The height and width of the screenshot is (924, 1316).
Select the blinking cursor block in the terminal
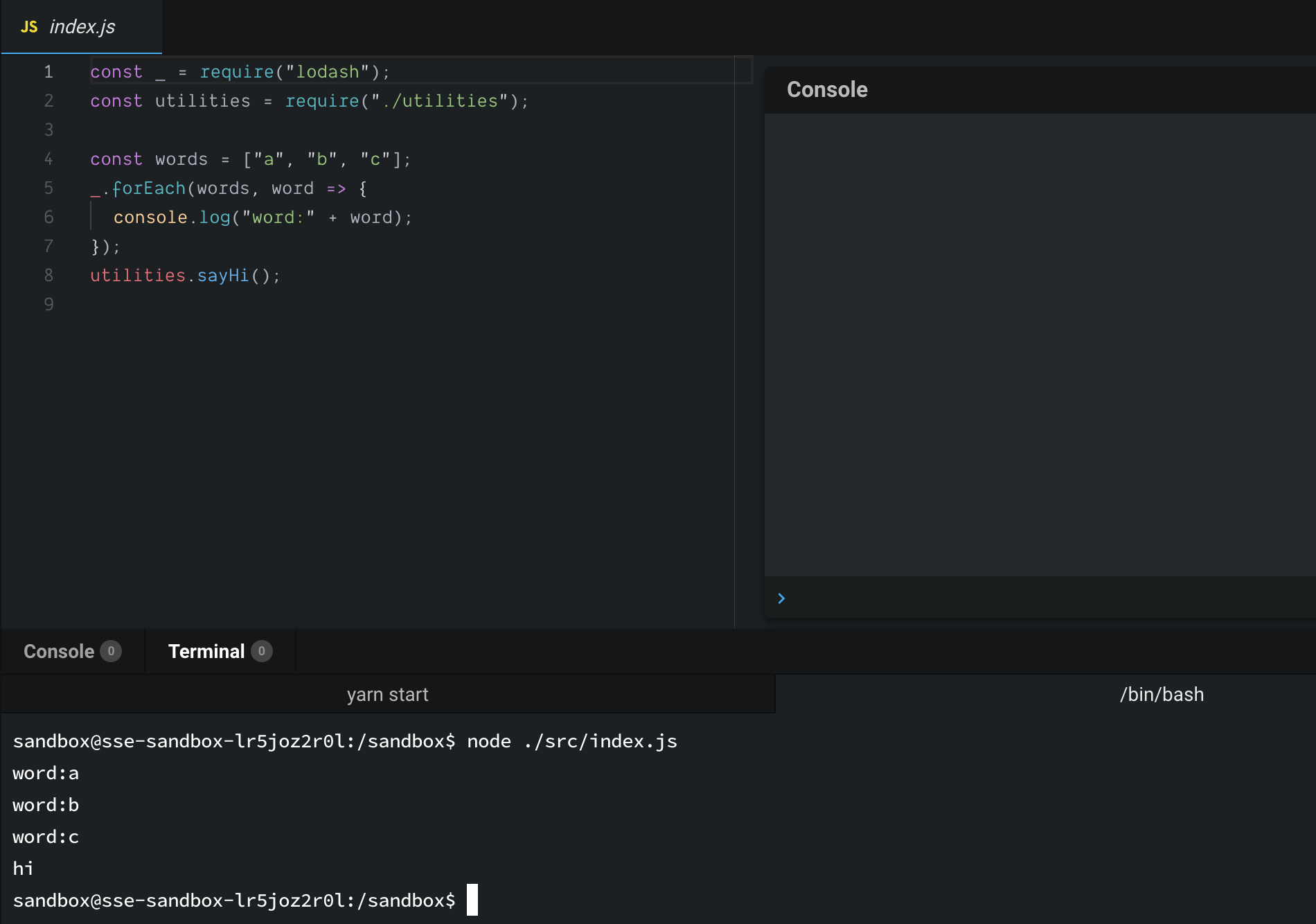click(474, 900)
